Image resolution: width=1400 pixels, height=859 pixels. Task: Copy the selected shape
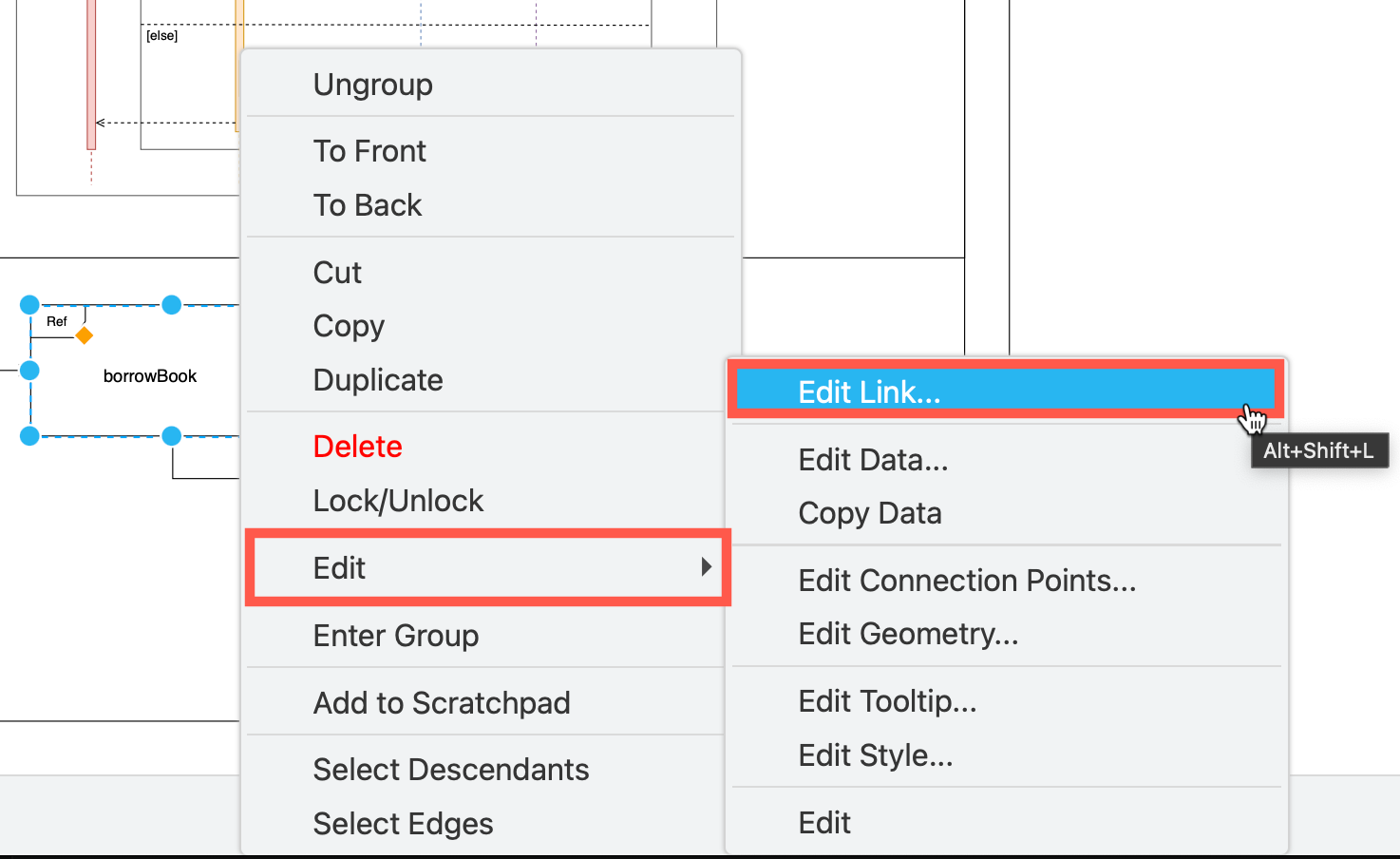[x=349, y=325]
